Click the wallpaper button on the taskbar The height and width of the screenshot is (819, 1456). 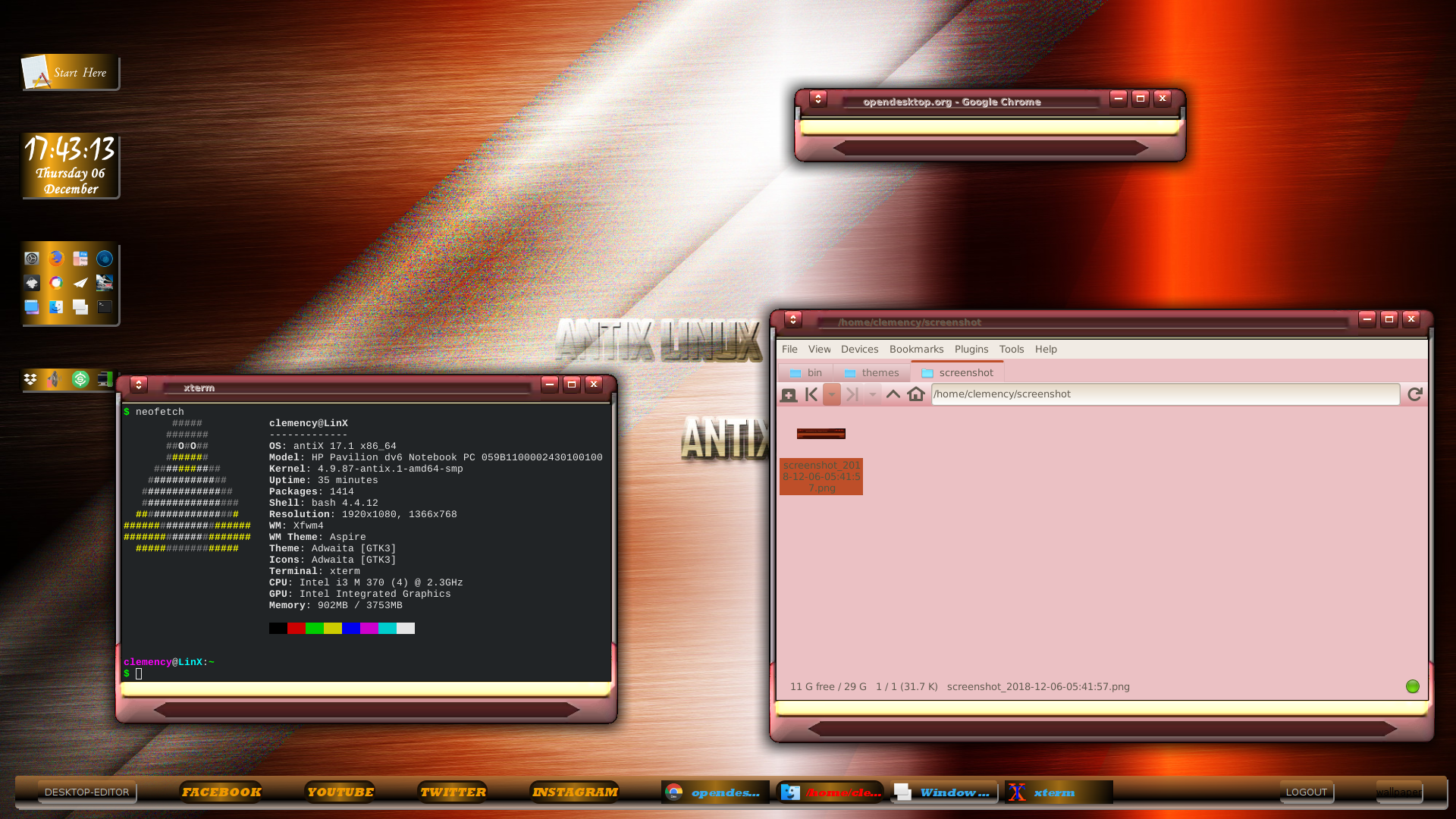[1399, 792]
